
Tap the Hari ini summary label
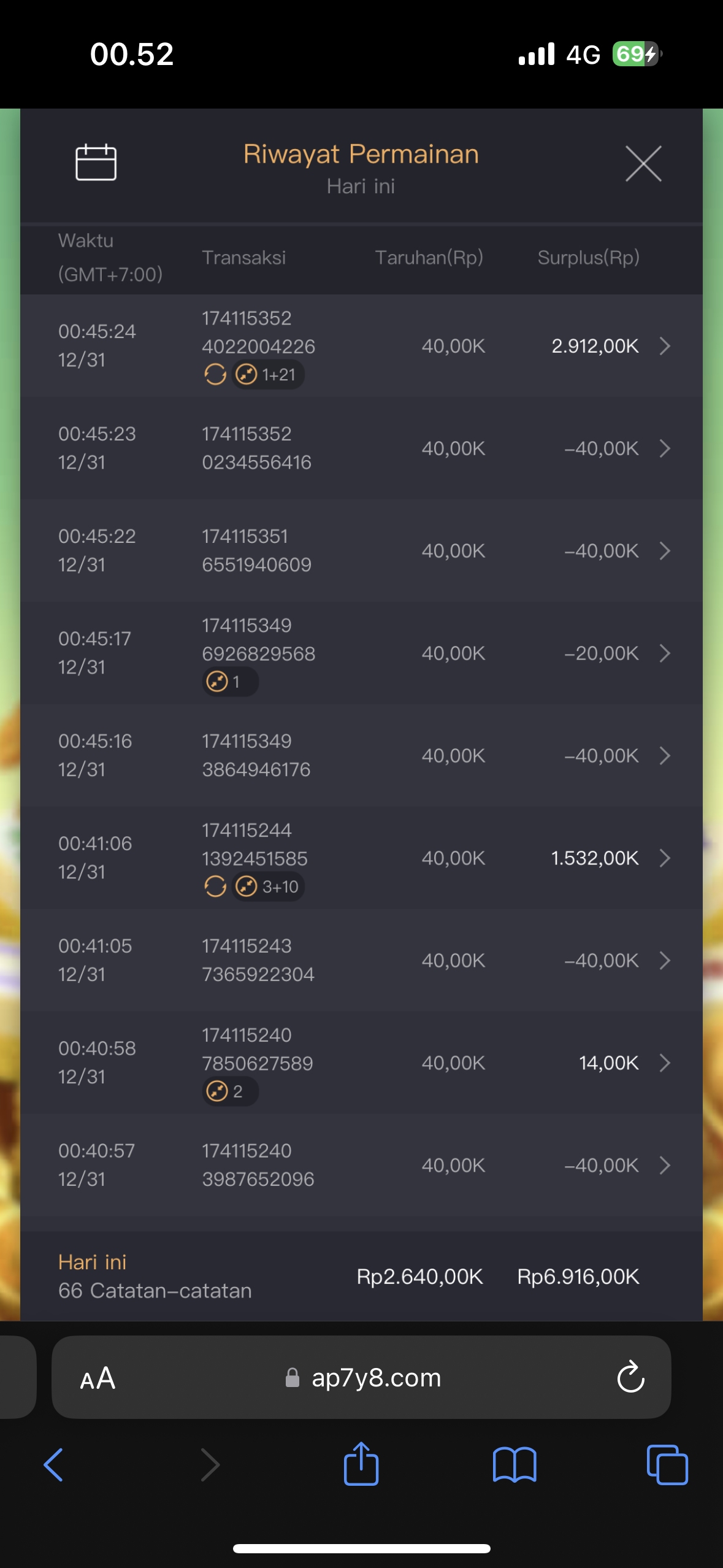pyautogui.click(x=93, y=1262)
